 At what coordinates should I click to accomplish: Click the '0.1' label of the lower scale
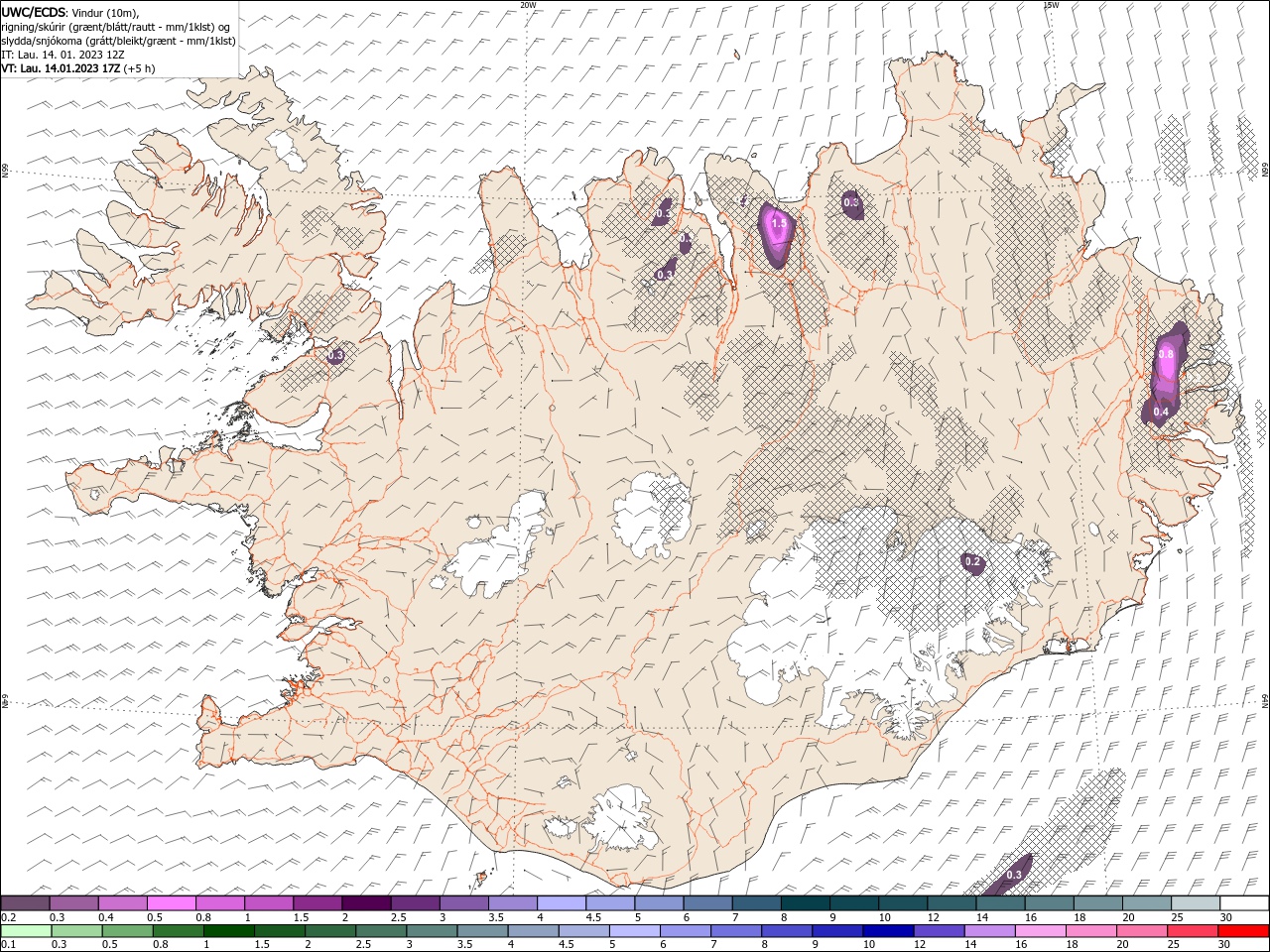pyautogui.click(x=8, y=945)
